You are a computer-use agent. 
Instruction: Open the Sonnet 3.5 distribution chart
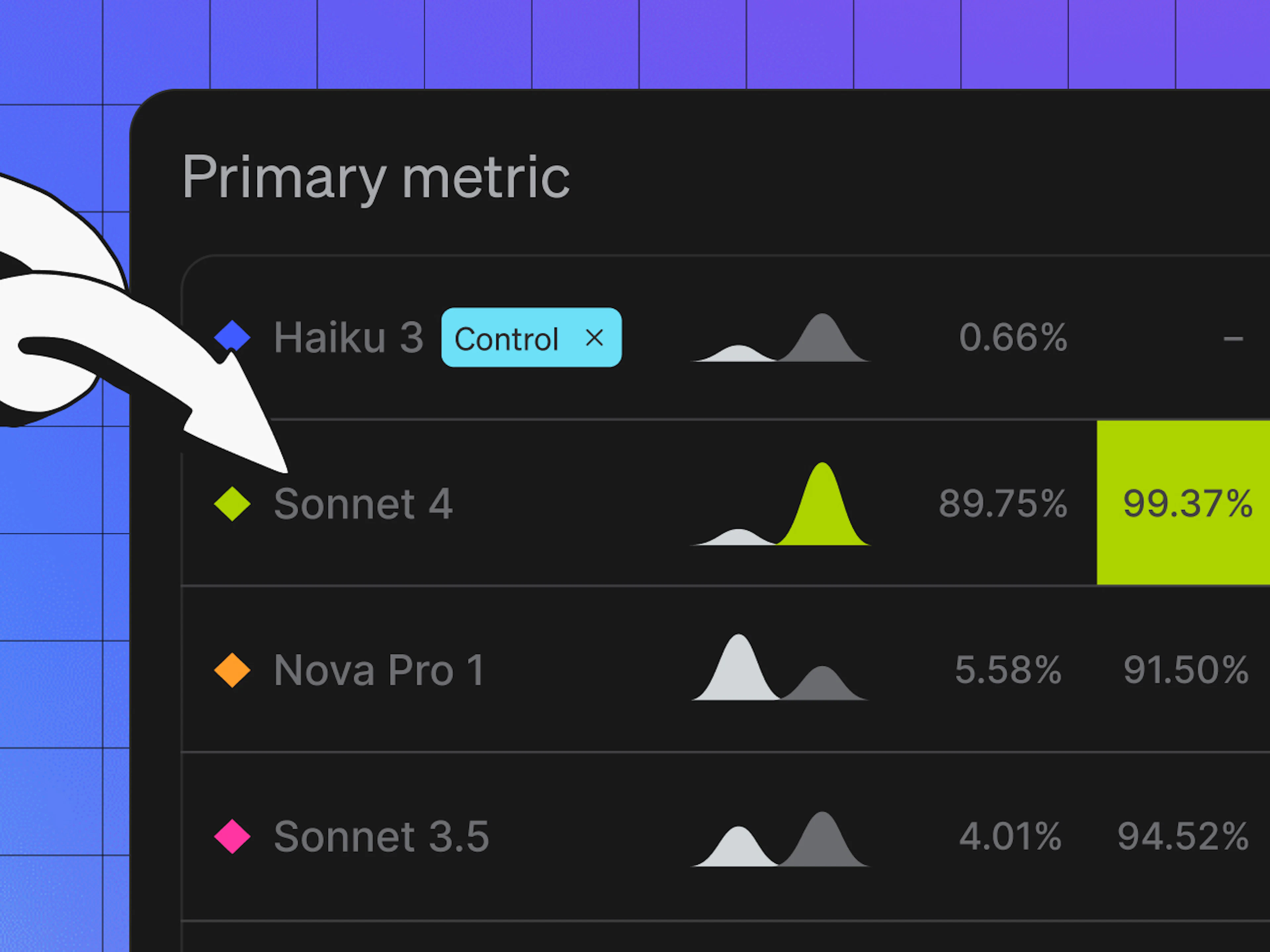click(780, 838)
